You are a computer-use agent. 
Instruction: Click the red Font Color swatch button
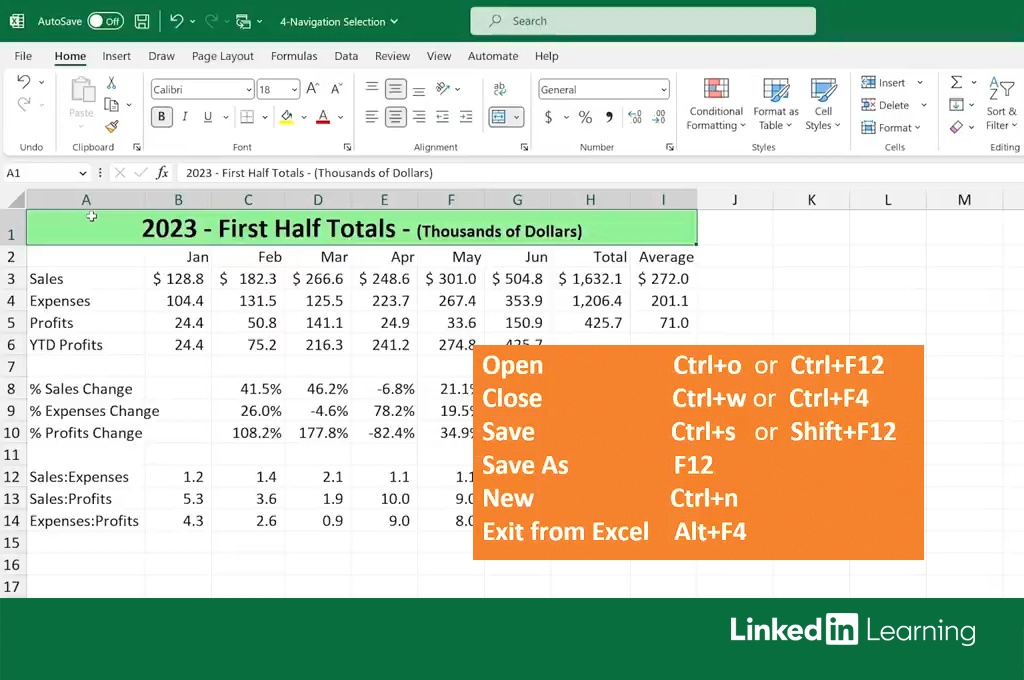click(x=322, y=117)
